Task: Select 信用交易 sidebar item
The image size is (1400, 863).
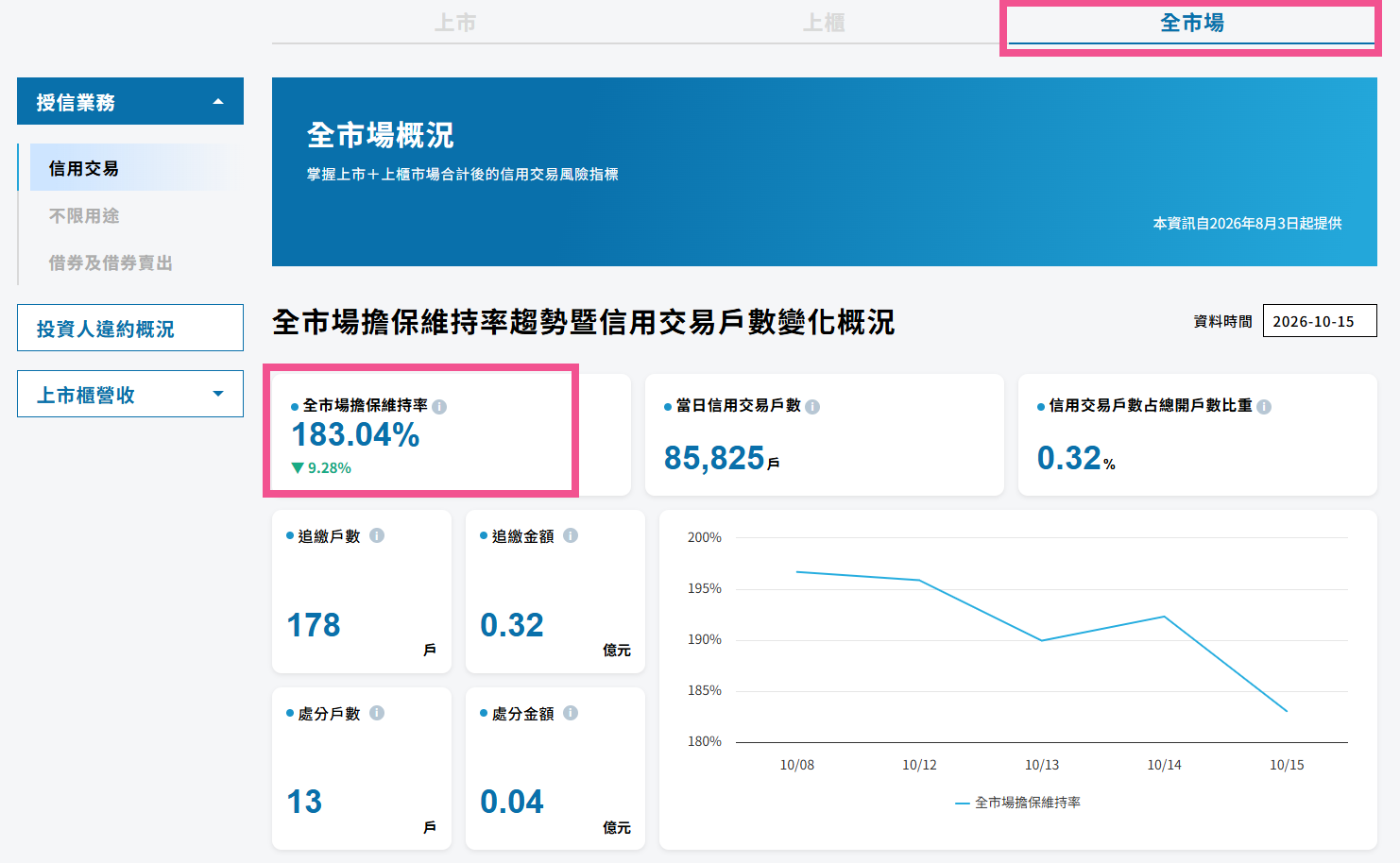Action: pyautogui.click(x=128, y=167)
